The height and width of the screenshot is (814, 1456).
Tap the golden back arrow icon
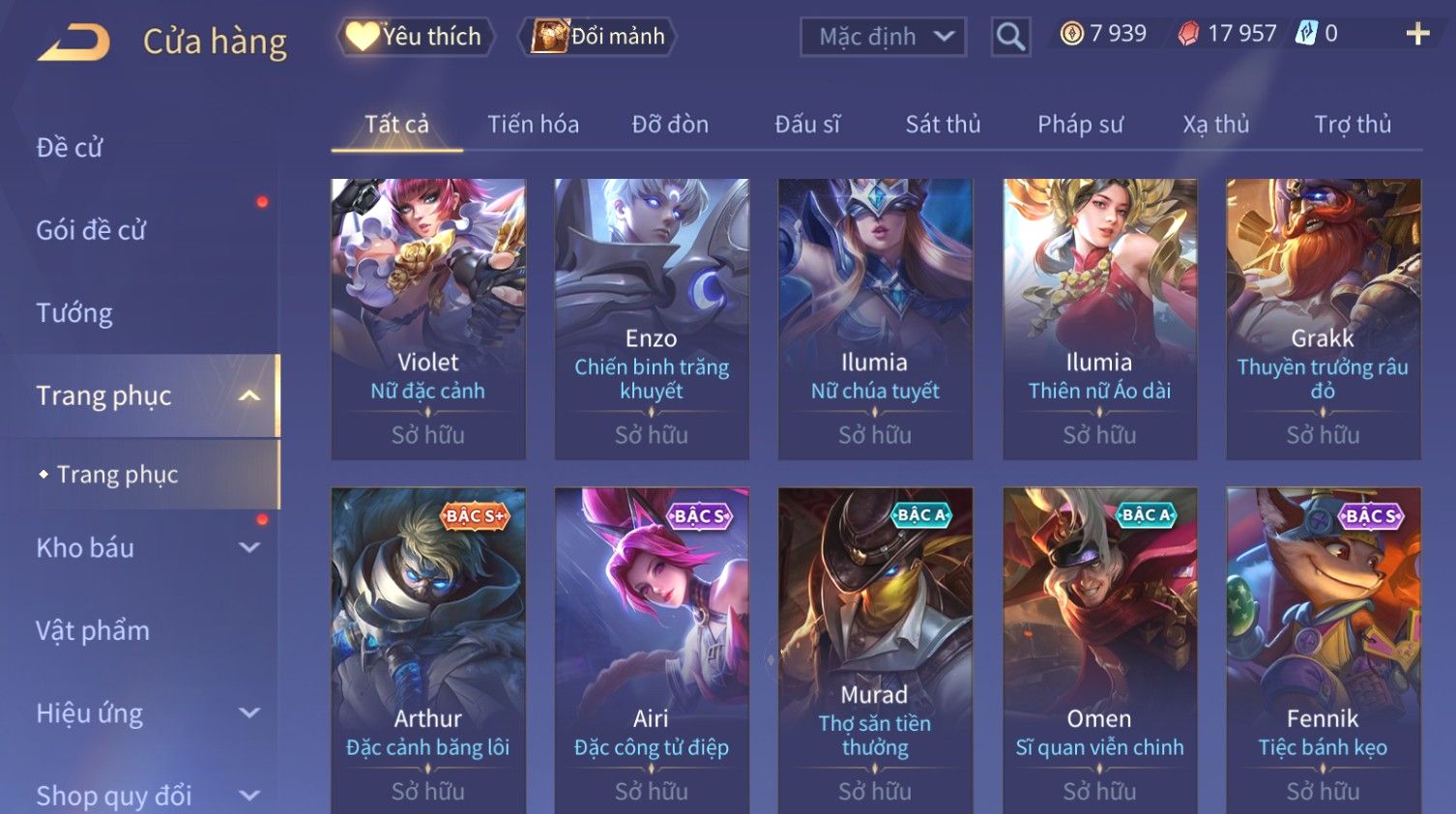click(x=73, y=42)
